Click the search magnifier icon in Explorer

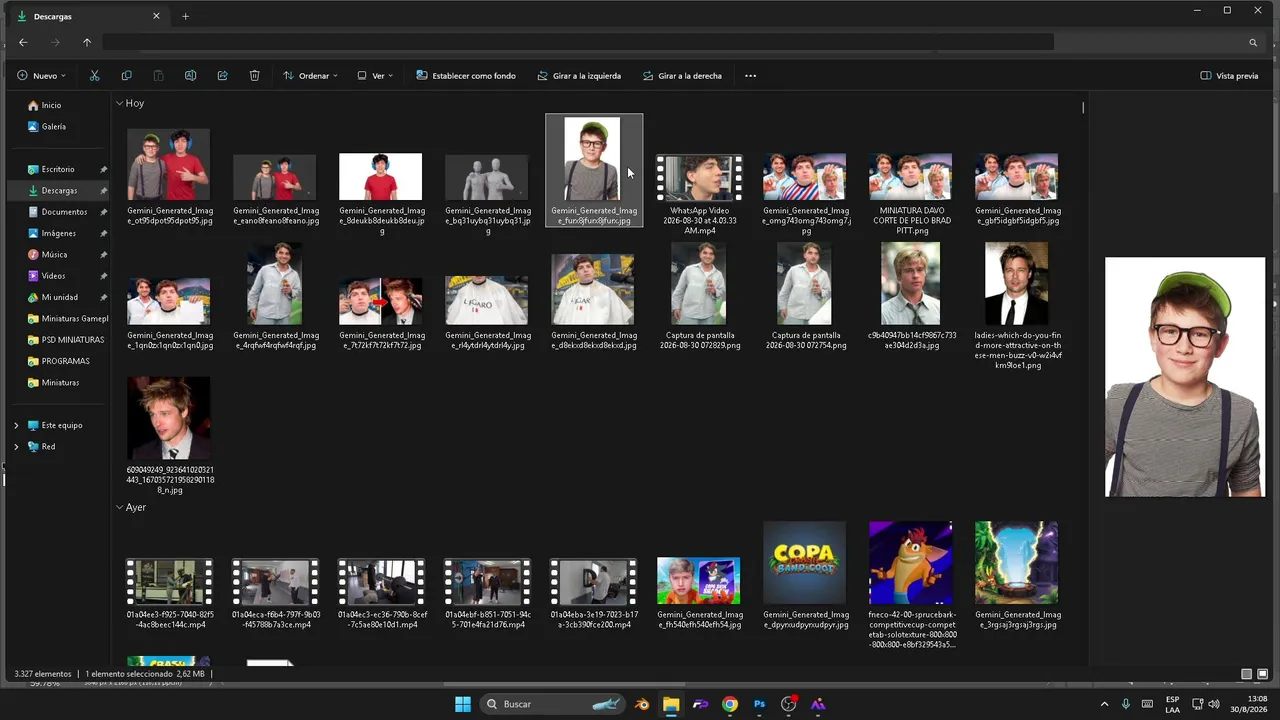click(x=1252, y=42)
